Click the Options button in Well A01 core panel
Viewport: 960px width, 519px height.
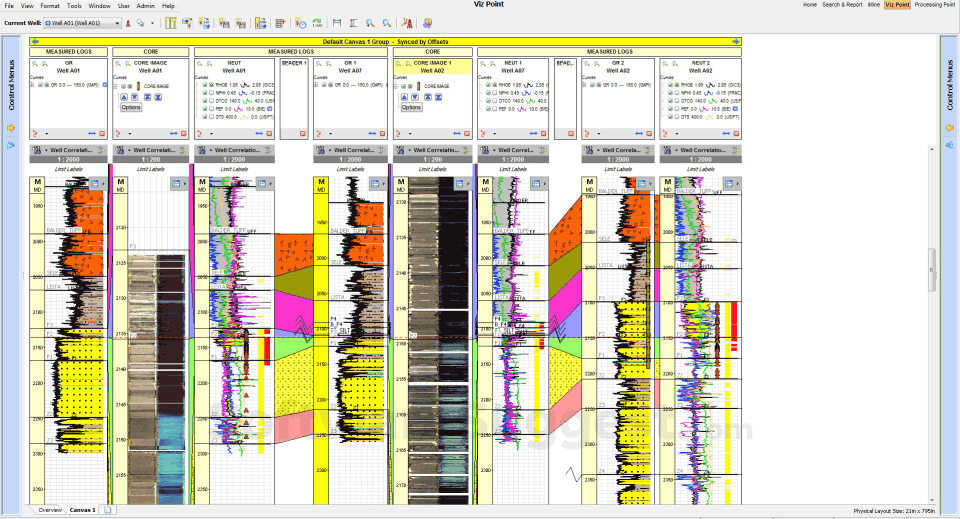[x=131, y=107]
